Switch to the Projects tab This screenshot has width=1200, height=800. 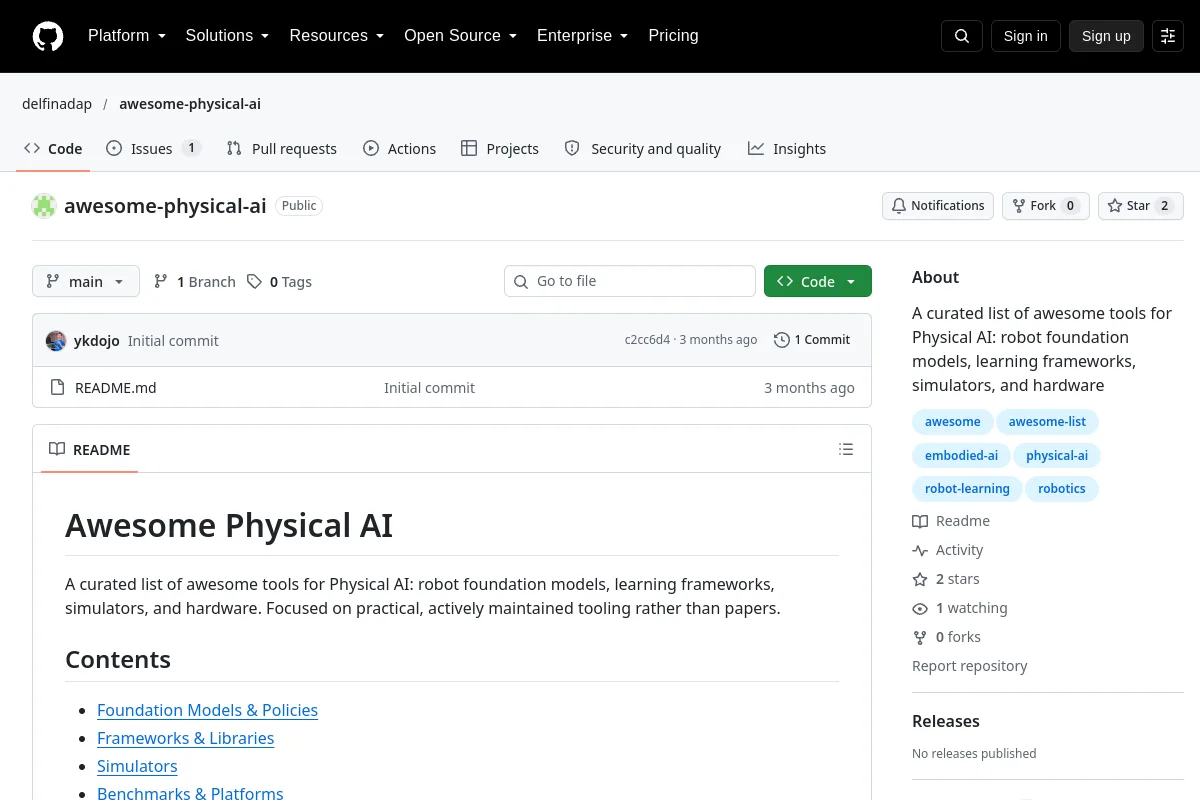pos(500,149)
